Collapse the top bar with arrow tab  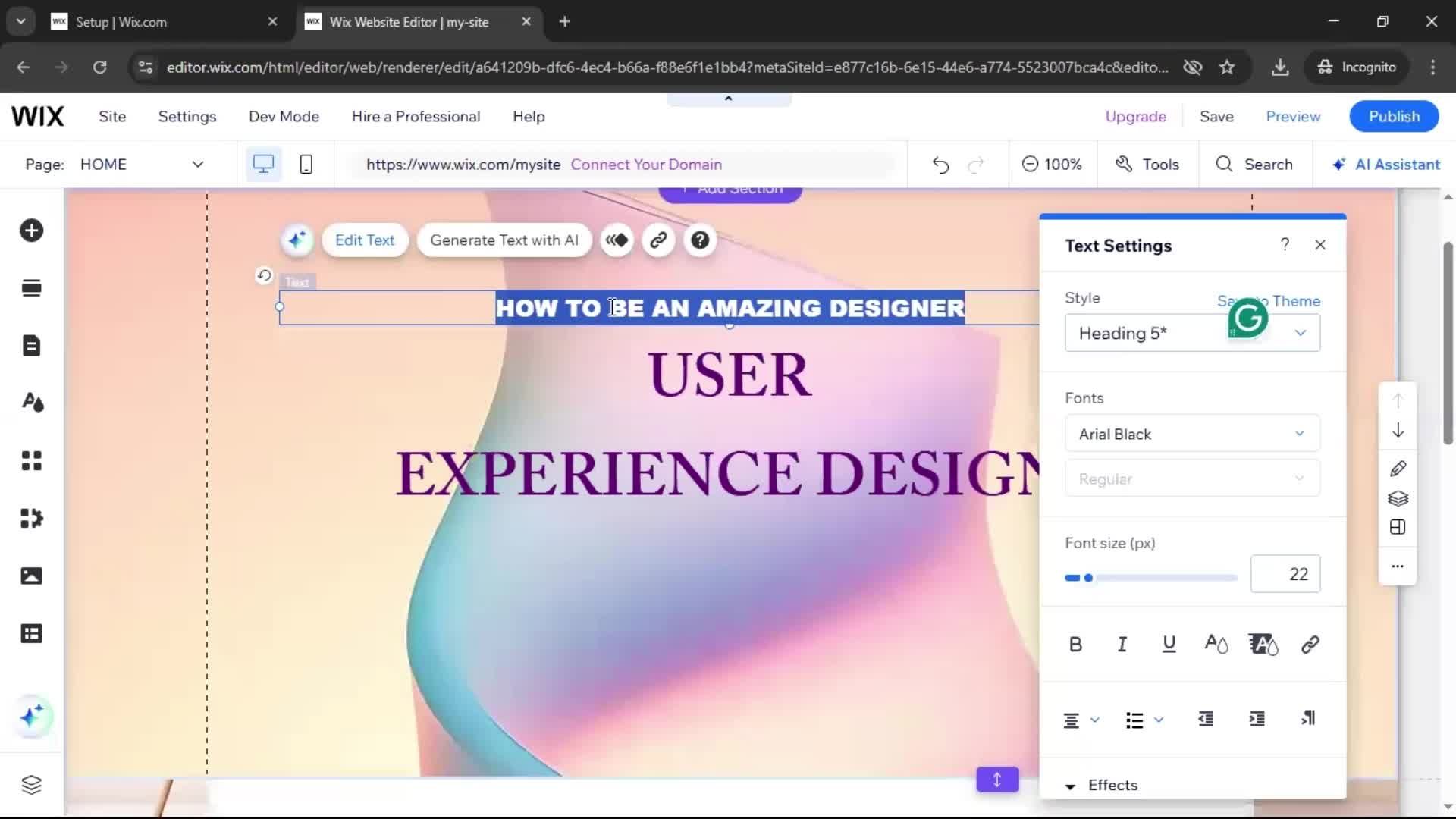(729, 99)
